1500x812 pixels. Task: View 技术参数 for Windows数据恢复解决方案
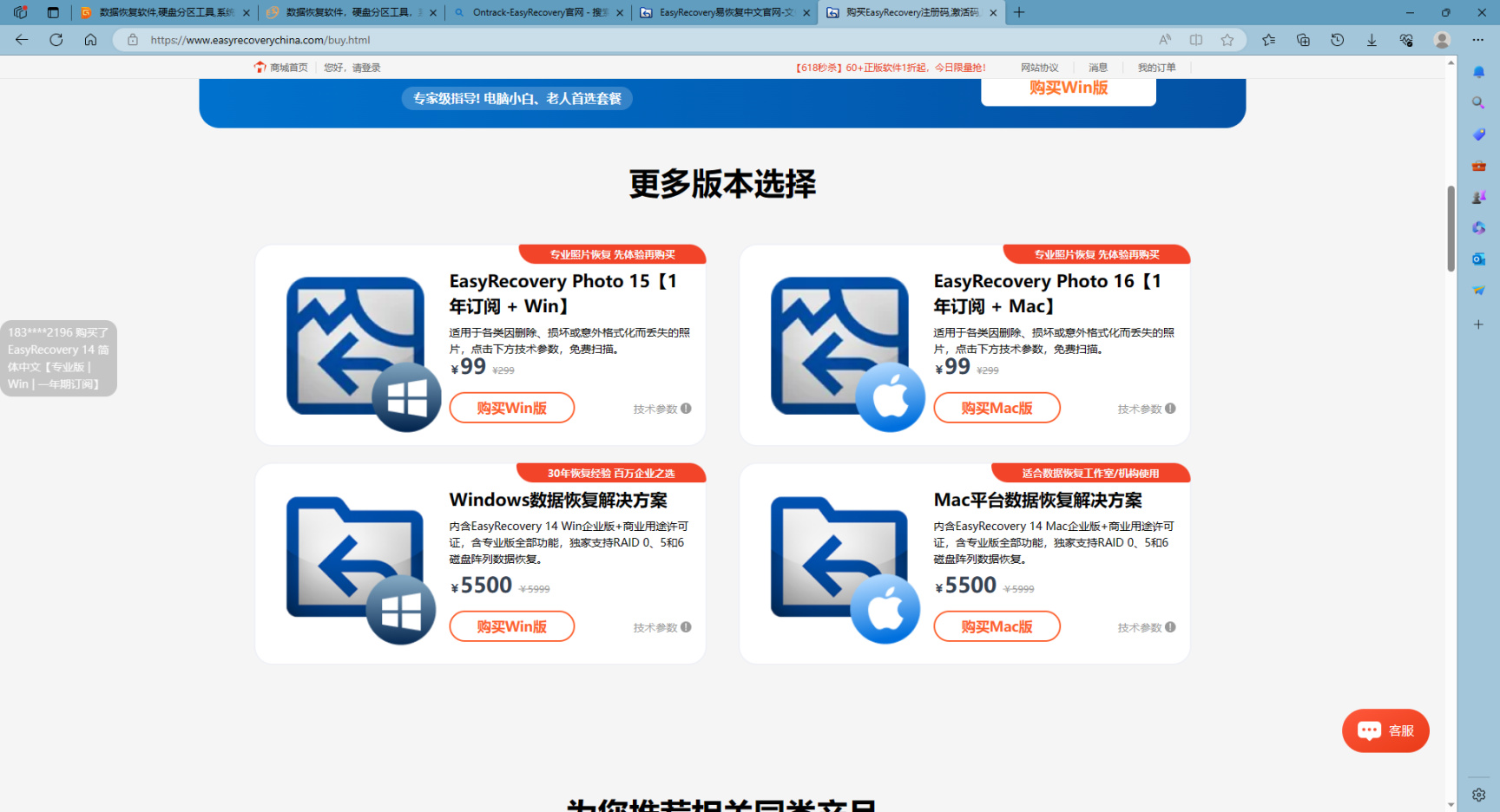pos(662,627)
